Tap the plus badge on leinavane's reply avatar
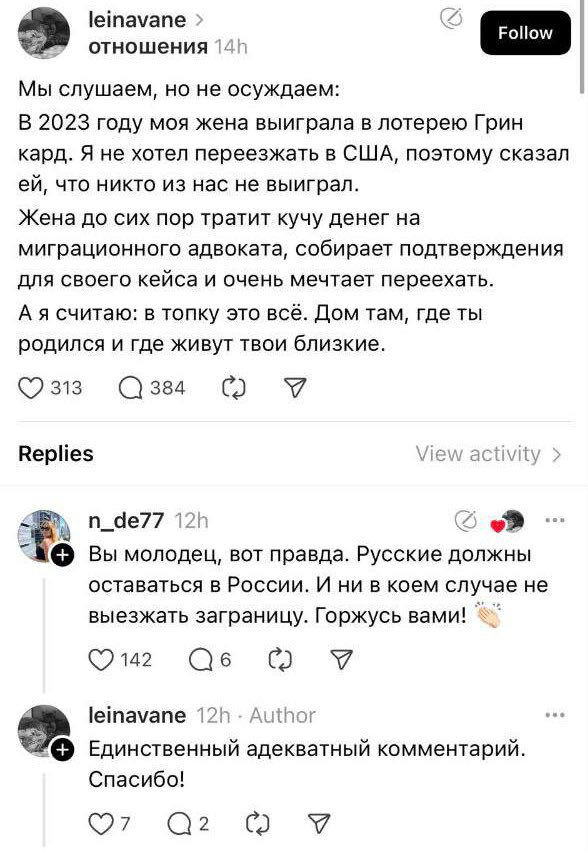This screenshot has width=588, height=852. point(62,750)
